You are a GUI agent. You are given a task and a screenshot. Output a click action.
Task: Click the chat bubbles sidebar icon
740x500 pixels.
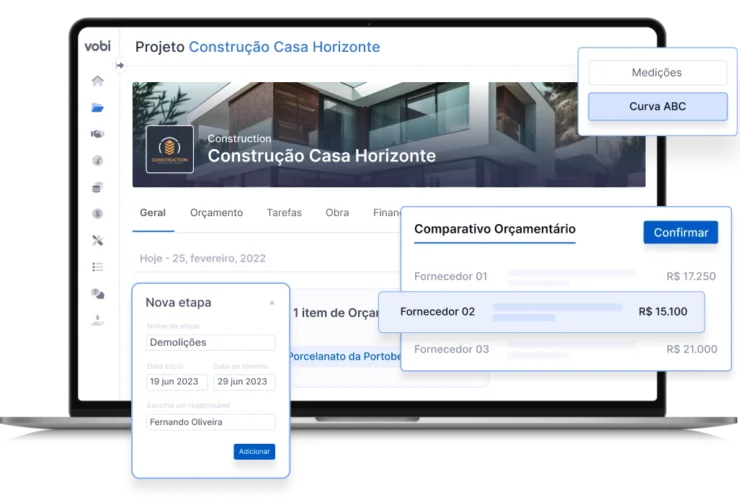coord(97,293)
